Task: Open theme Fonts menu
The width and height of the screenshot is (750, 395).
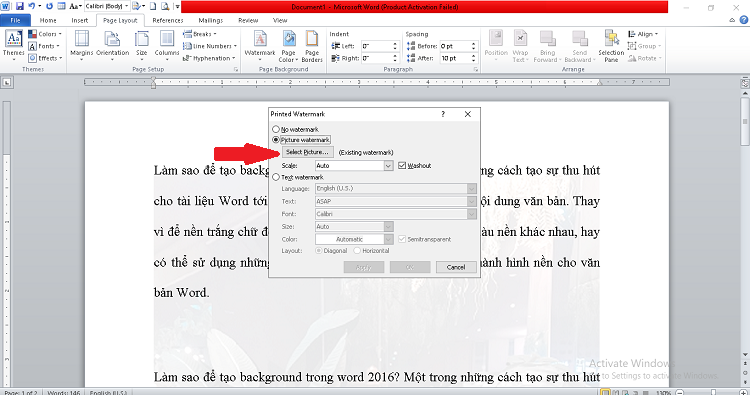Action: (x=44, y=46)
